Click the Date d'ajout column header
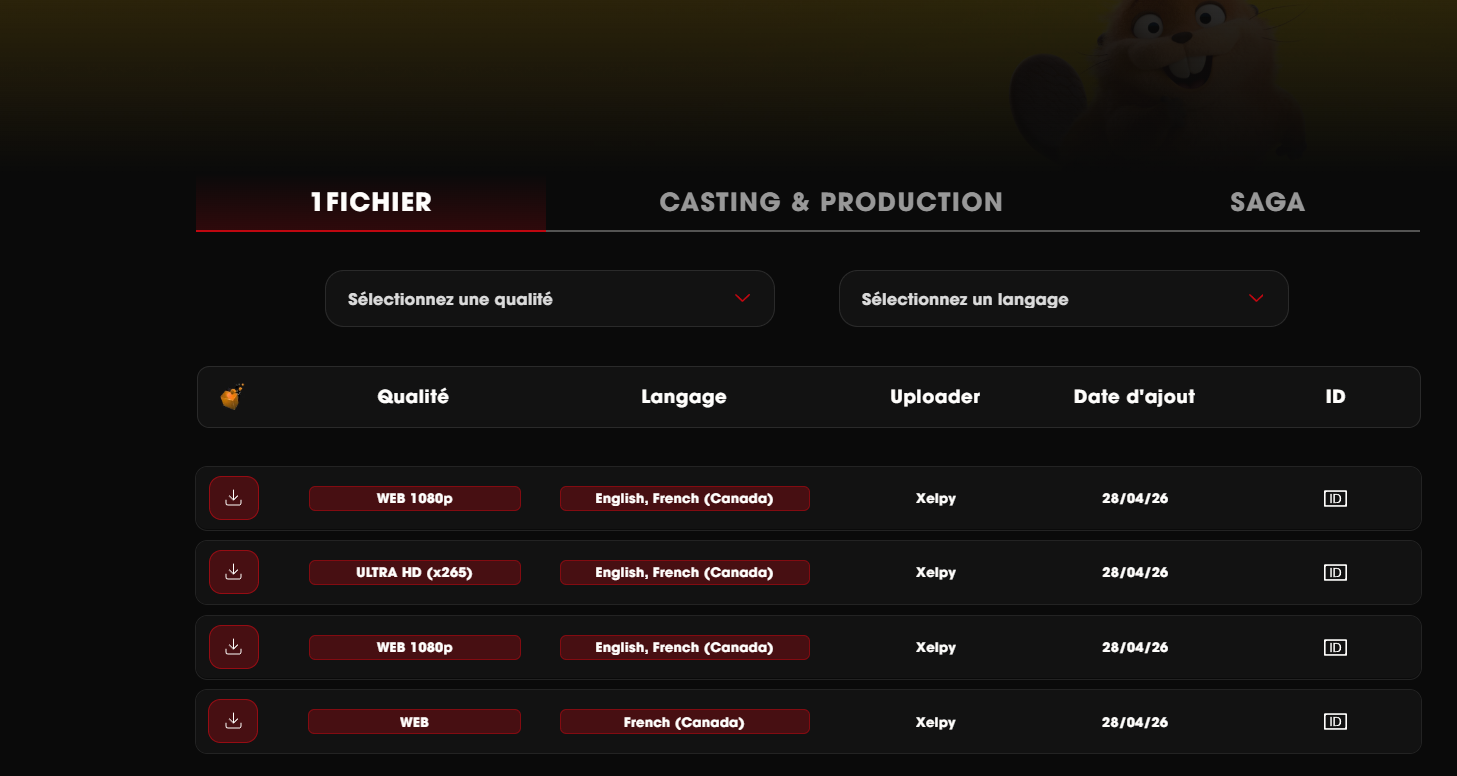The height and width of the screenshot is (776, 1457). click(1134, 397)
